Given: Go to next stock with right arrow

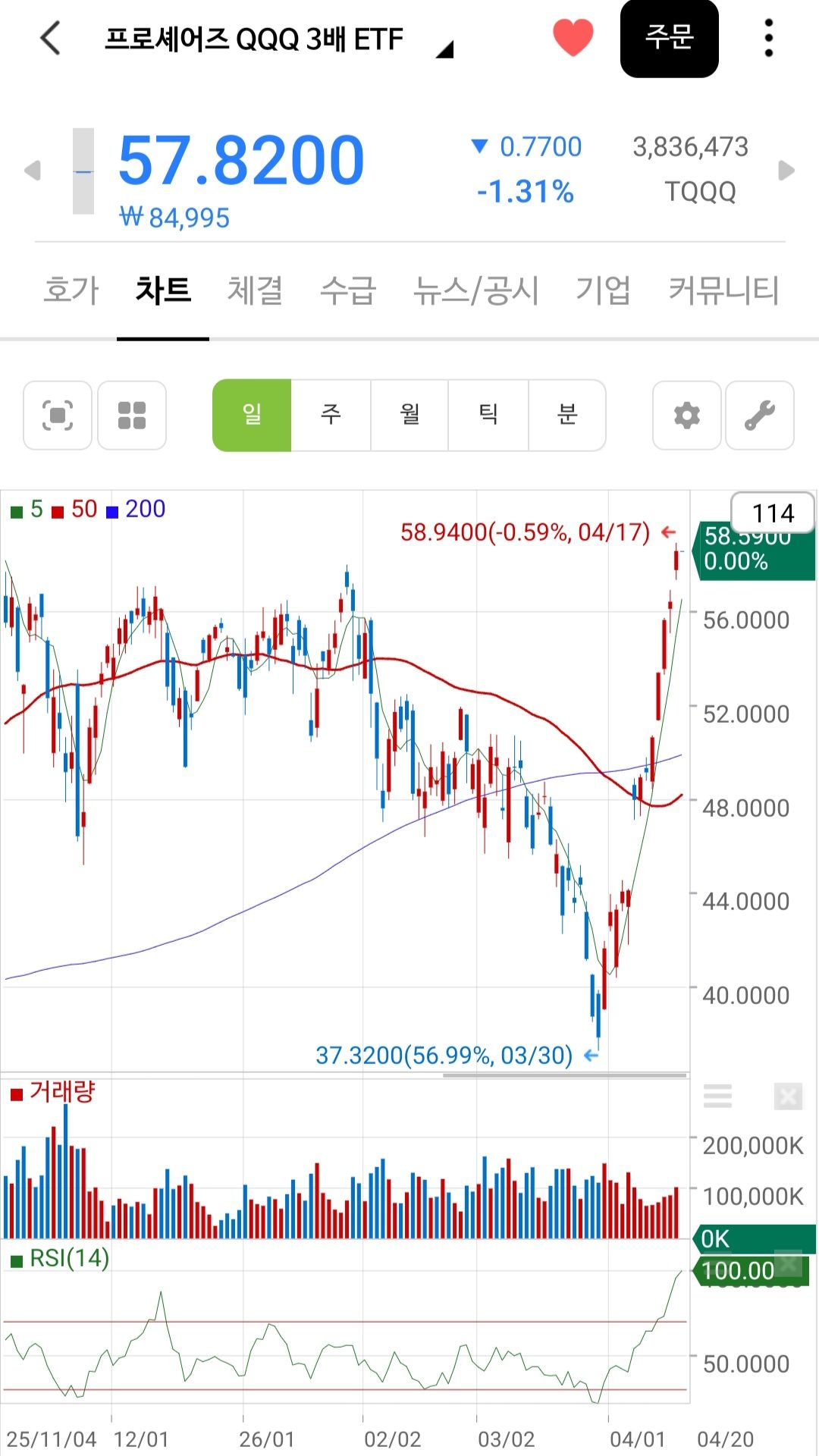Looking at the screenshot, I should (x=787, y=171).
